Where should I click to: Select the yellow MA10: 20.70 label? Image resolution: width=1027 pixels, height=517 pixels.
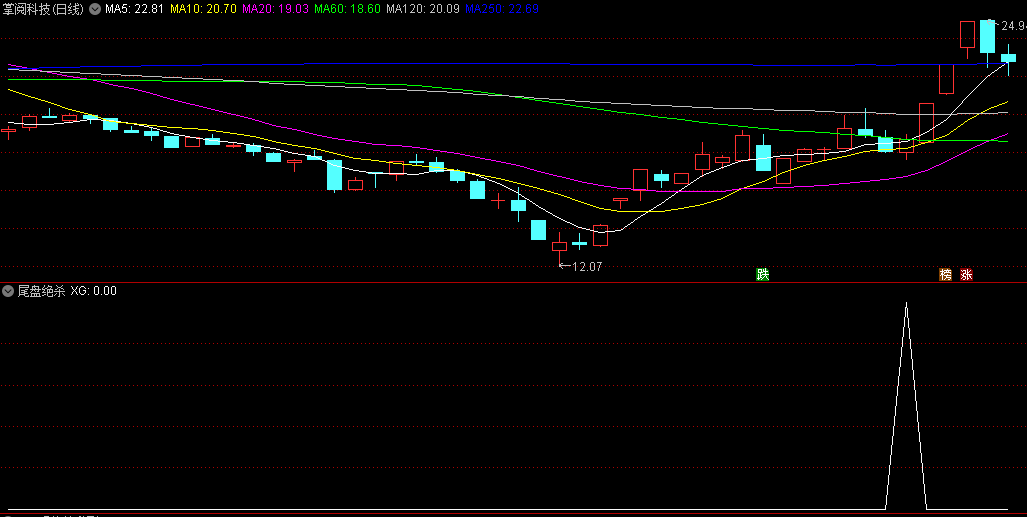point(202,9)
